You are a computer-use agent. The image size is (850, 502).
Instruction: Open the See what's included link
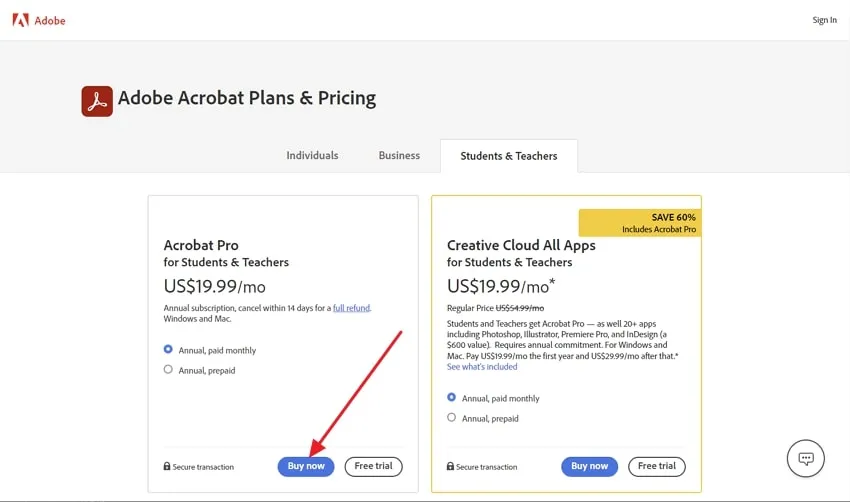click(x=482, y=368)
